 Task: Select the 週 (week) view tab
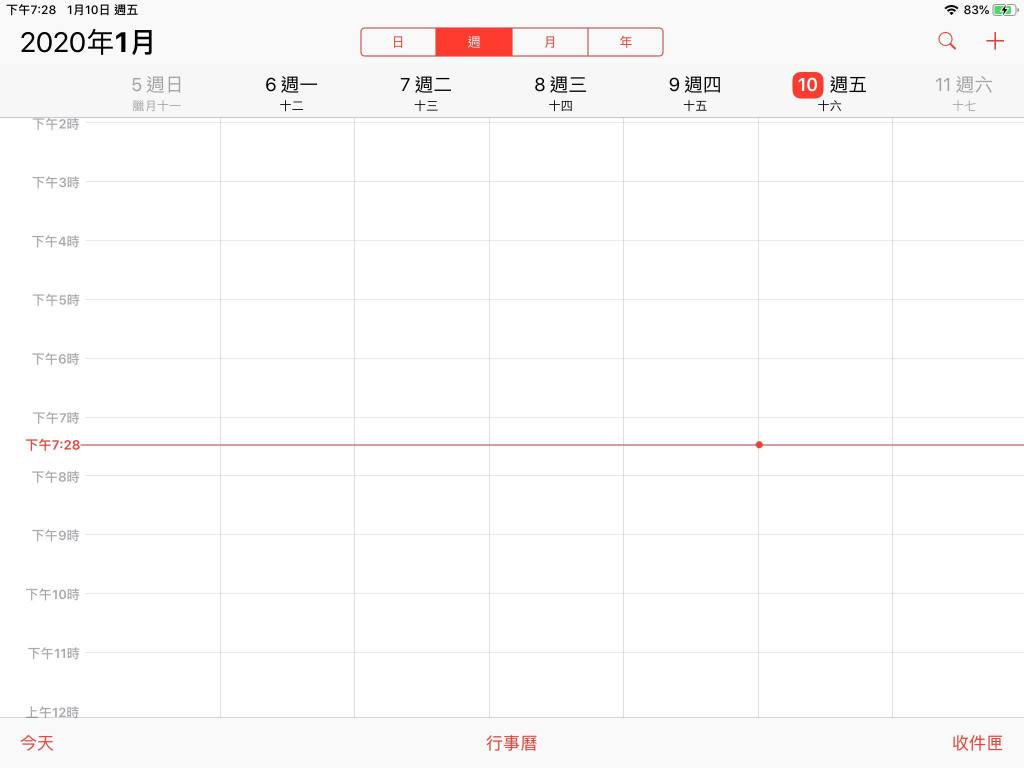coord(474,42)
